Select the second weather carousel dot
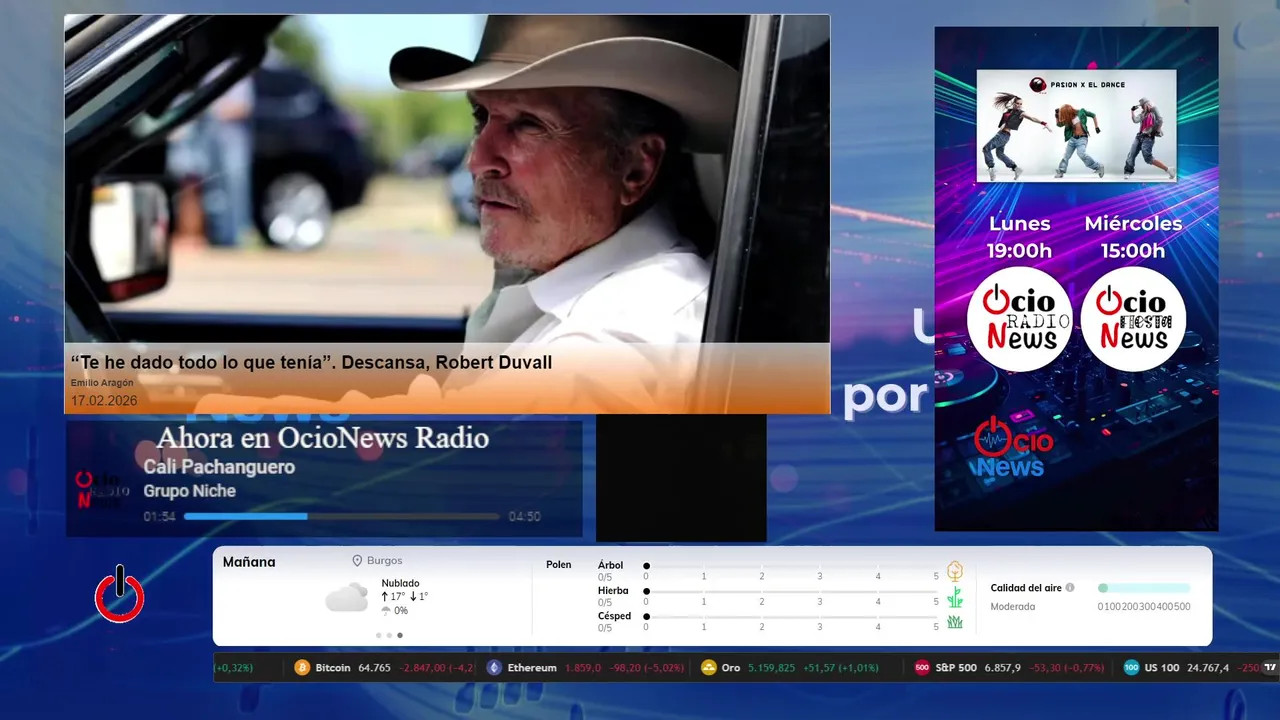The width and height of the screenshot is (1280, 720). pos(389,635)
